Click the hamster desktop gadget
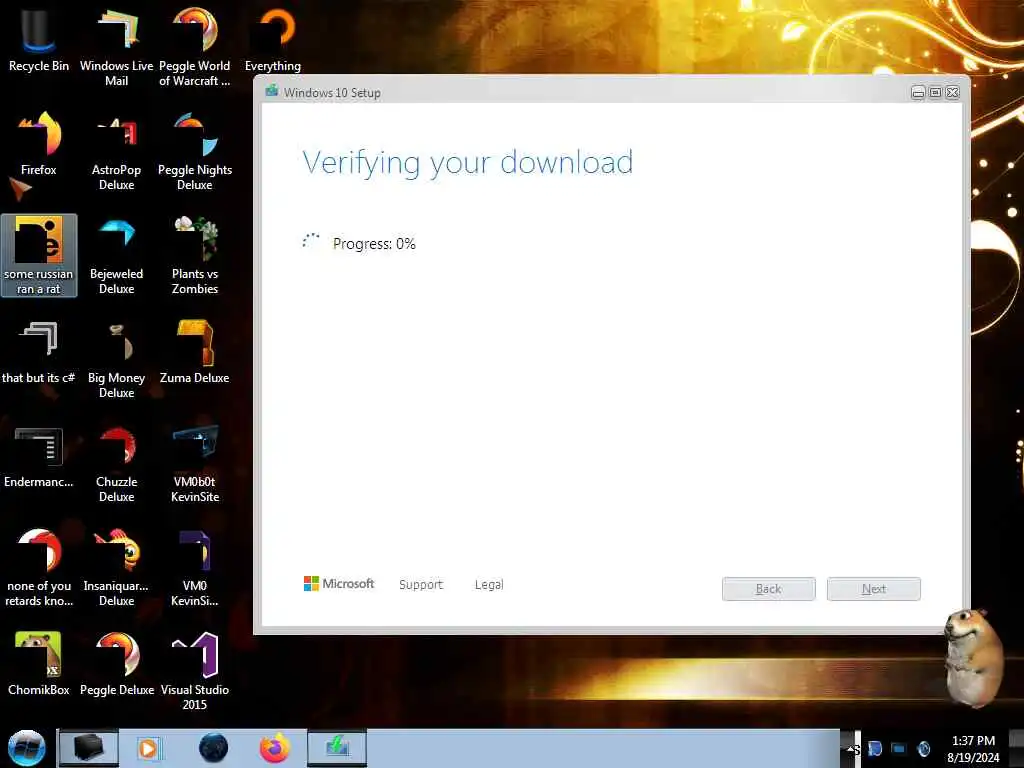This screenshot has width=1024, height=768. [974, 657]
